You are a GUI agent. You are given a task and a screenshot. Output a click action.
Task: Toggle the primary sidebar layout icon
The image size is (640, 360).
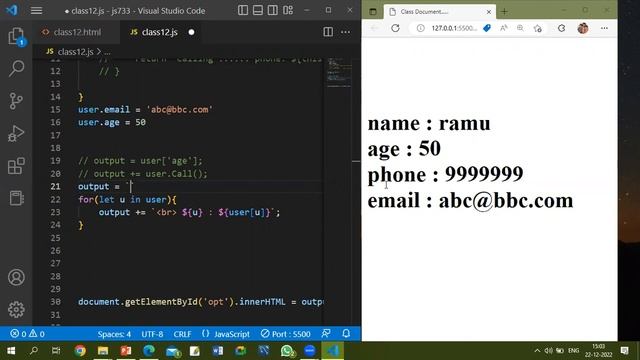[243, 10]
